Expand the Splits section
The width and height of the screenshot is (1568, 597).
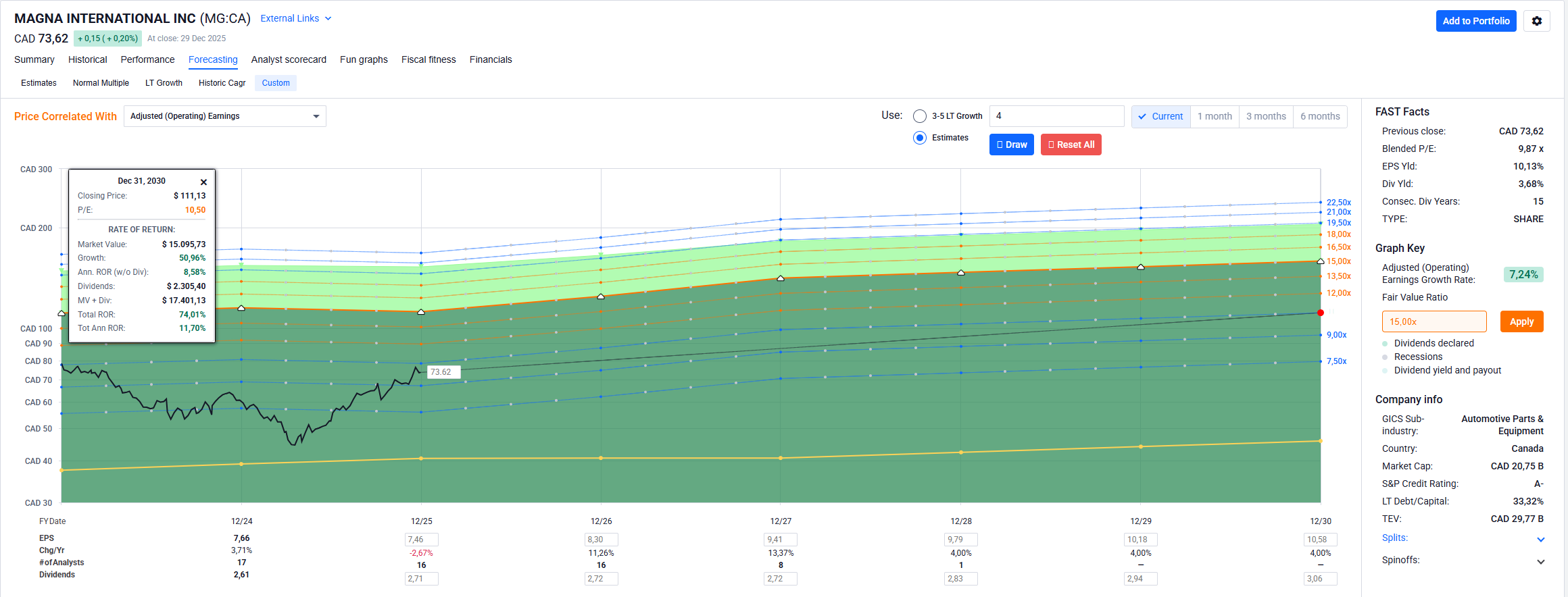[1540, 539]
